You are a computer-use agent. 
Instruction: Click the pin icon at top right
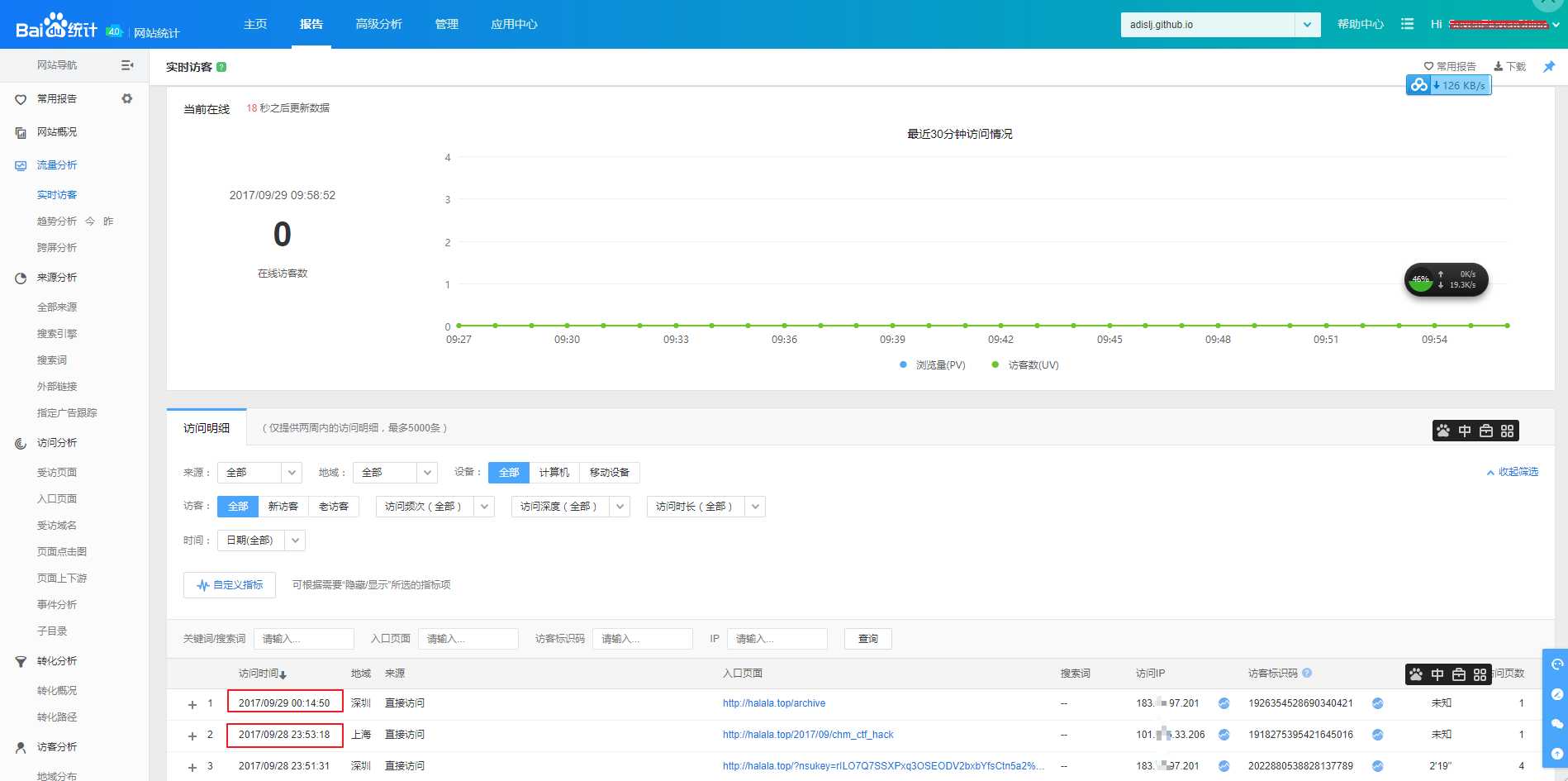click(1549, 66)
